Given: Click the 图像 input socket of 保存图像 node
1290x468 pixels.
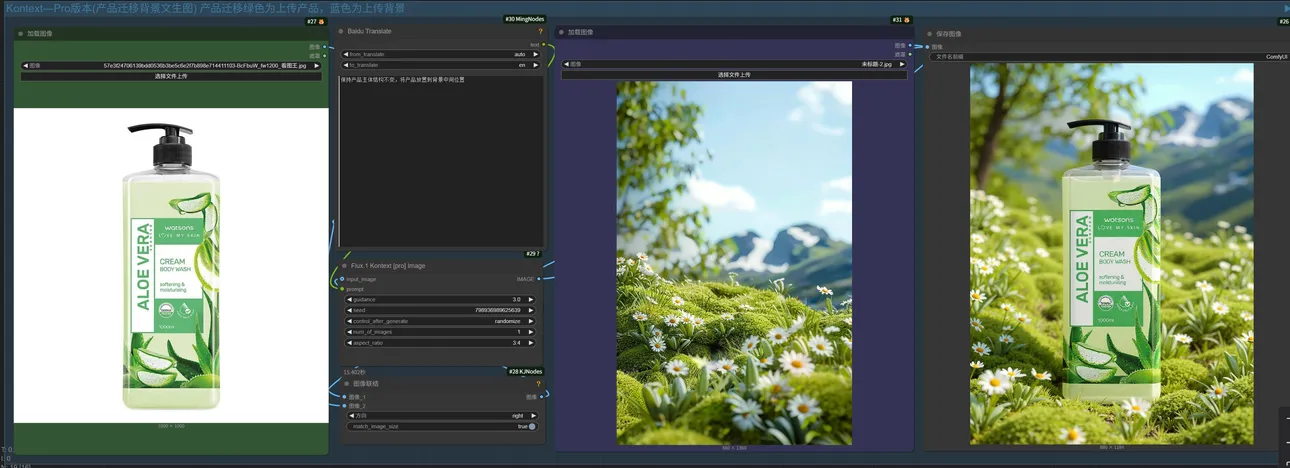Looking at the screenshot, I should [x=927, y=46].
